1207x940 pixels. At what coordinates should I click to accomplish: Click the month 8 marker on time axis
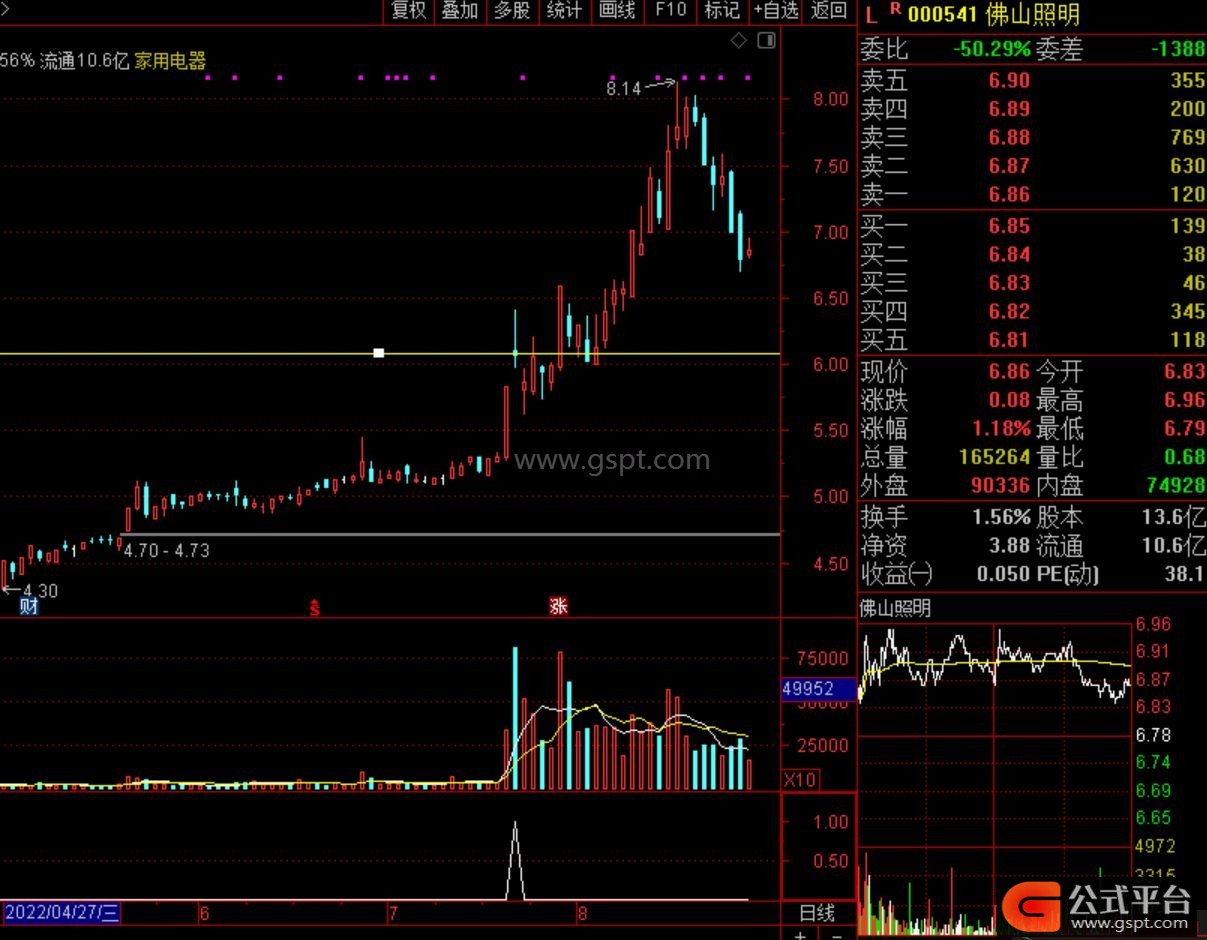tap(581, 913)
